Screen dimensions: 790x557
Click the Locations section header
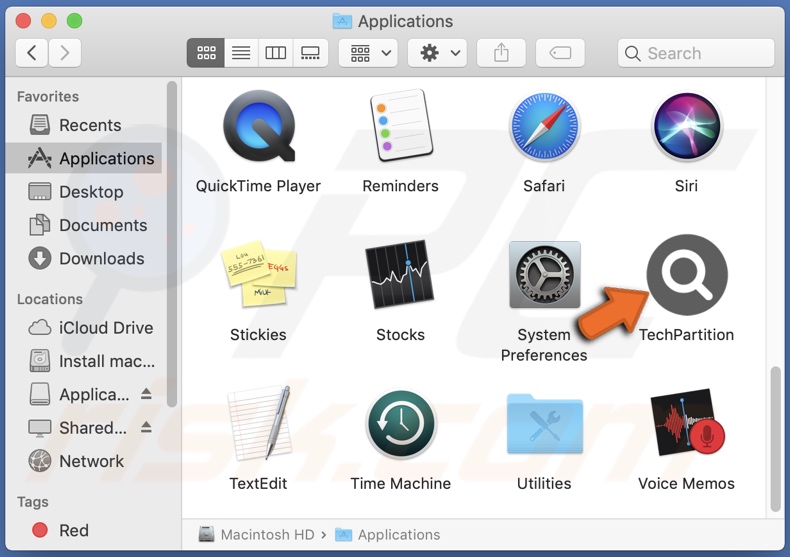click(50, 299)
